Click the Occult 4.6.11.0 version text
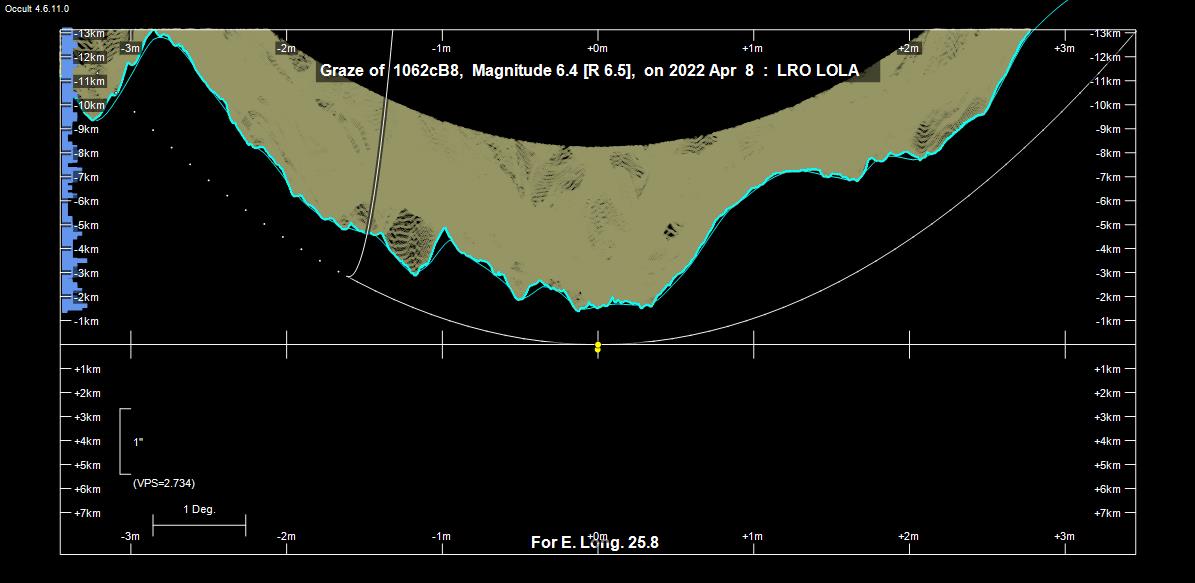Image resolution: width=1195 pixels, height=583 pixels. coord(37,8)
